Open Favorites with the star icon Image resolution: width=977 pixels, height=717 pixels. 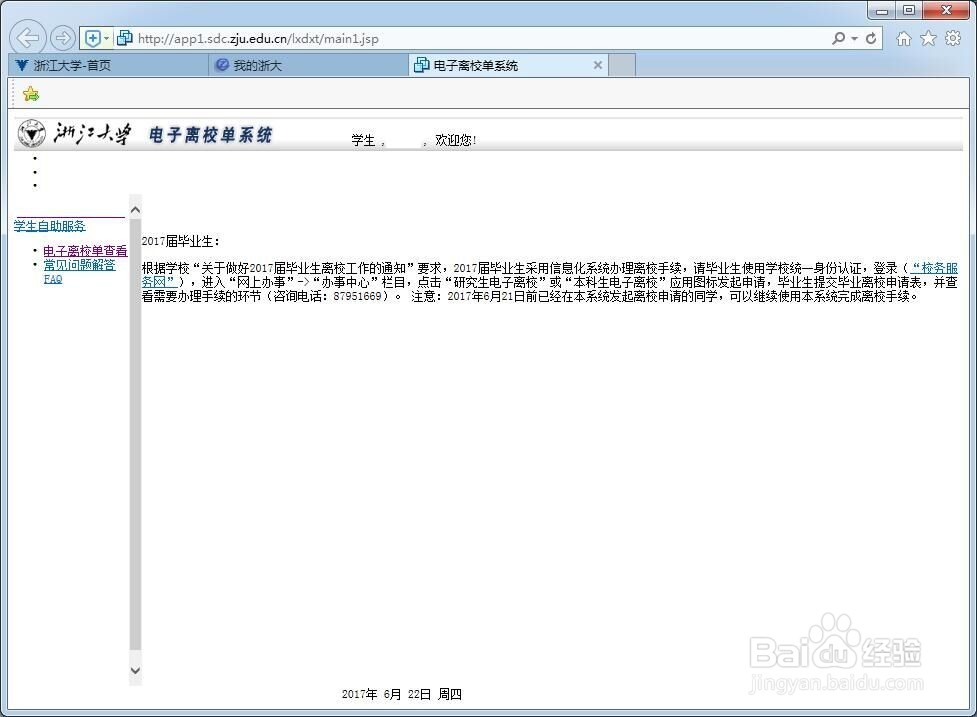point(929,38)
